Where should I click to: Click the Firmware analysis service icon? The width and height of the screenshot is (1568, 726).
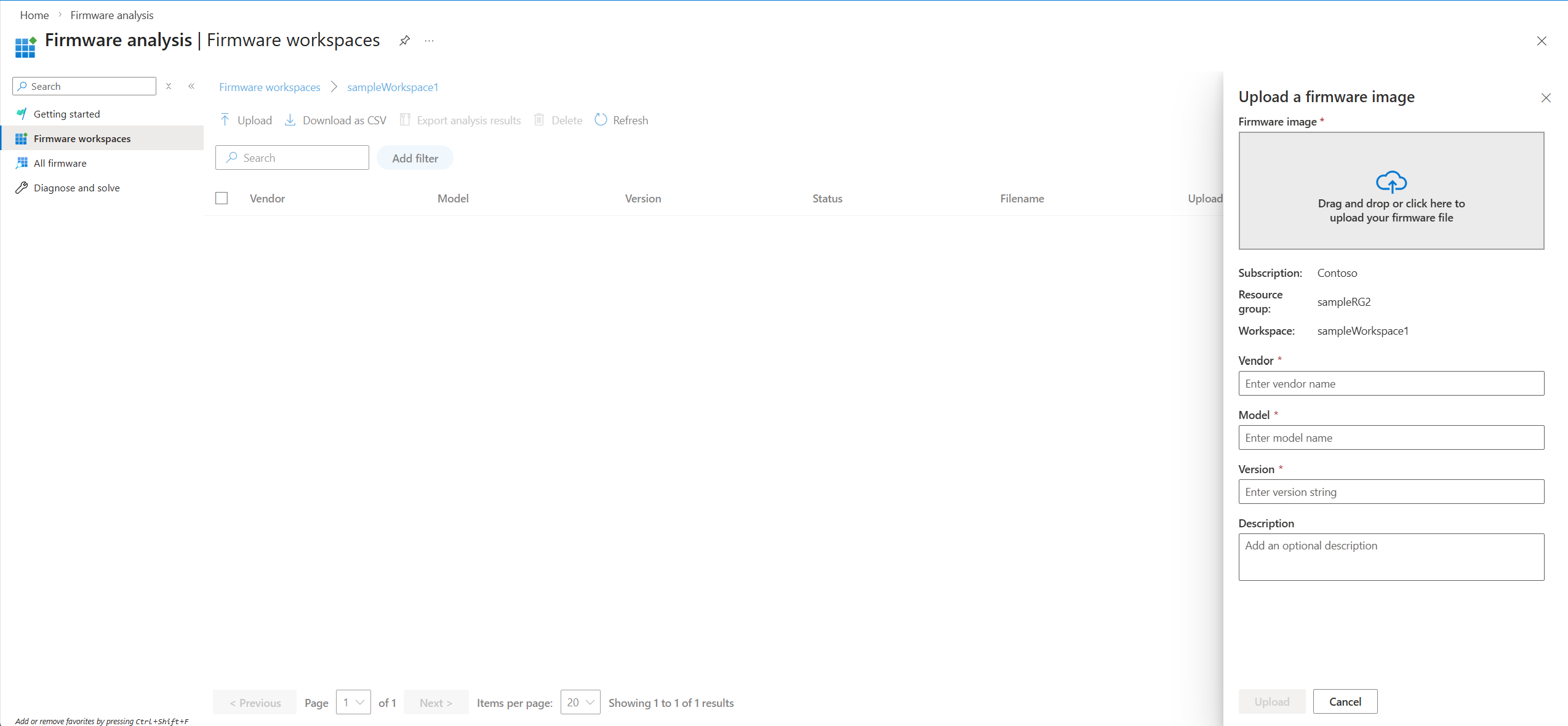click(25, 47)
